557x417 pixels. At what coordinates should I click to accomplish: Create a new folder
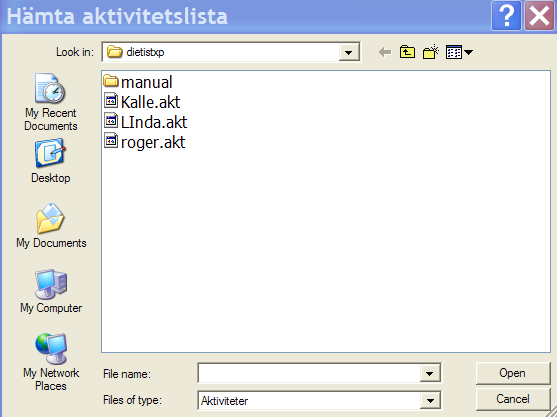tap(431, 52)
